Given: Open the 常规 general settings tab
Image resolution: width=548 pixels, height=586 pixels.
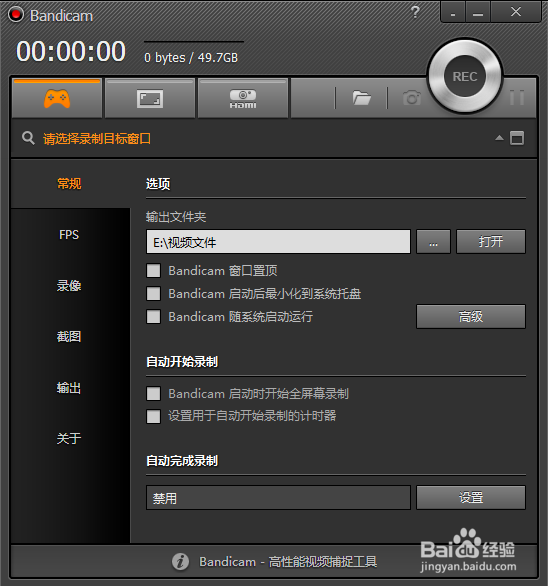Looking at the screenshot, I should [69, 183].
